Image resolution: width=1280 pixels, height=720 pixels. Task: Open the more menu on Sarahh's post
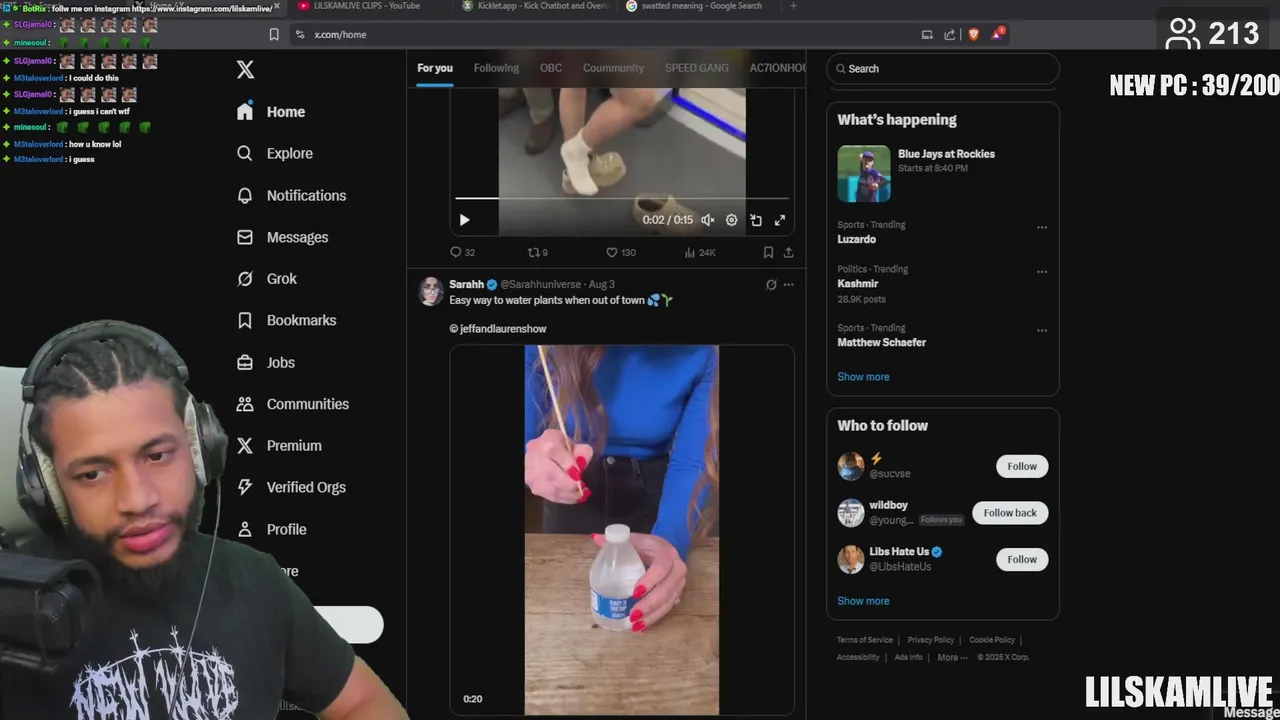coord(789,284)
